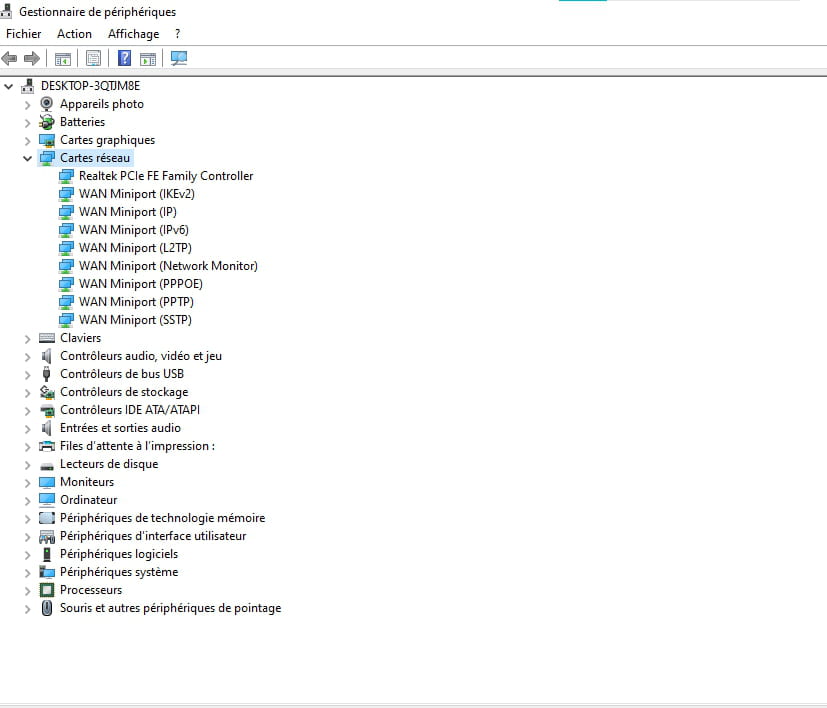Select WAN Miniport (IPv6)
Image resolution: width=827 pixels, height=708 pixels.
click(133, 230)
